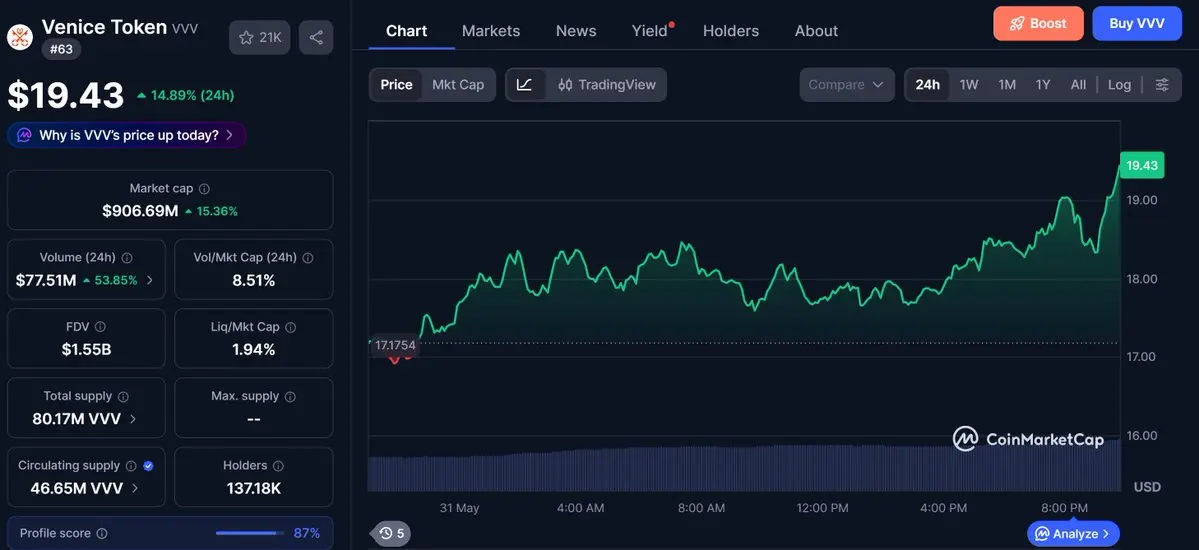
Task: Open the Chart tab
Action: [x=407, y=31]
